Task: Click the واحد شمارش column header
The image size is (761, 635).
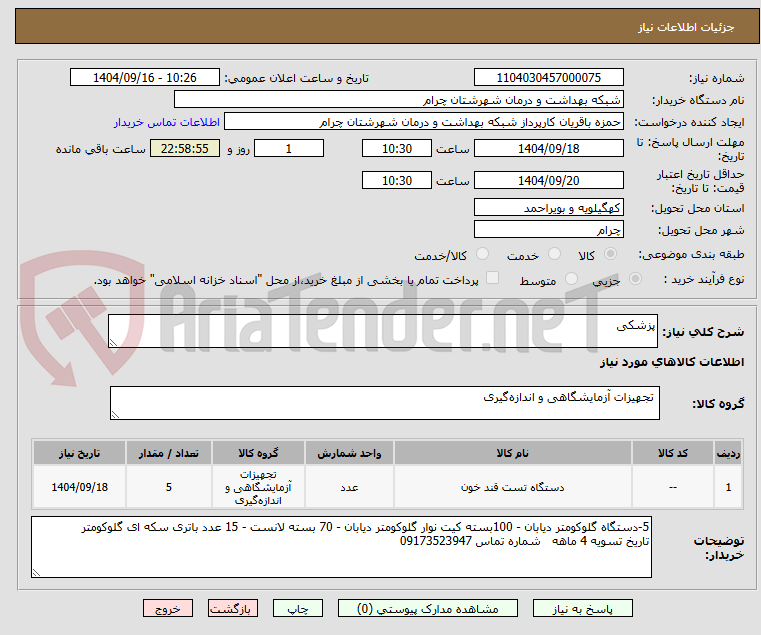Action: (x=349, y=453)
